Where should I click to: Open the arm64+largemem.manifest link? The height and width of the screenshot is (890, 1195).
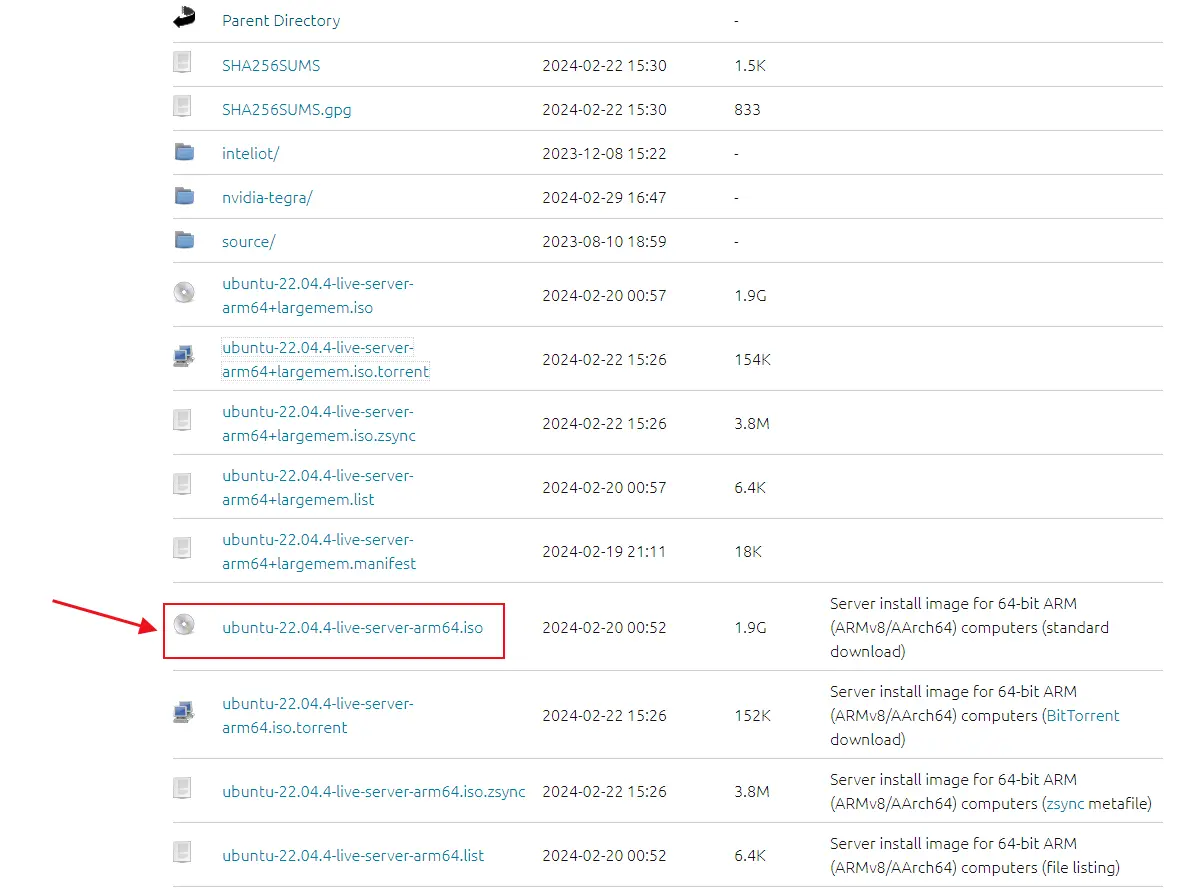click(x=319, y=552)
